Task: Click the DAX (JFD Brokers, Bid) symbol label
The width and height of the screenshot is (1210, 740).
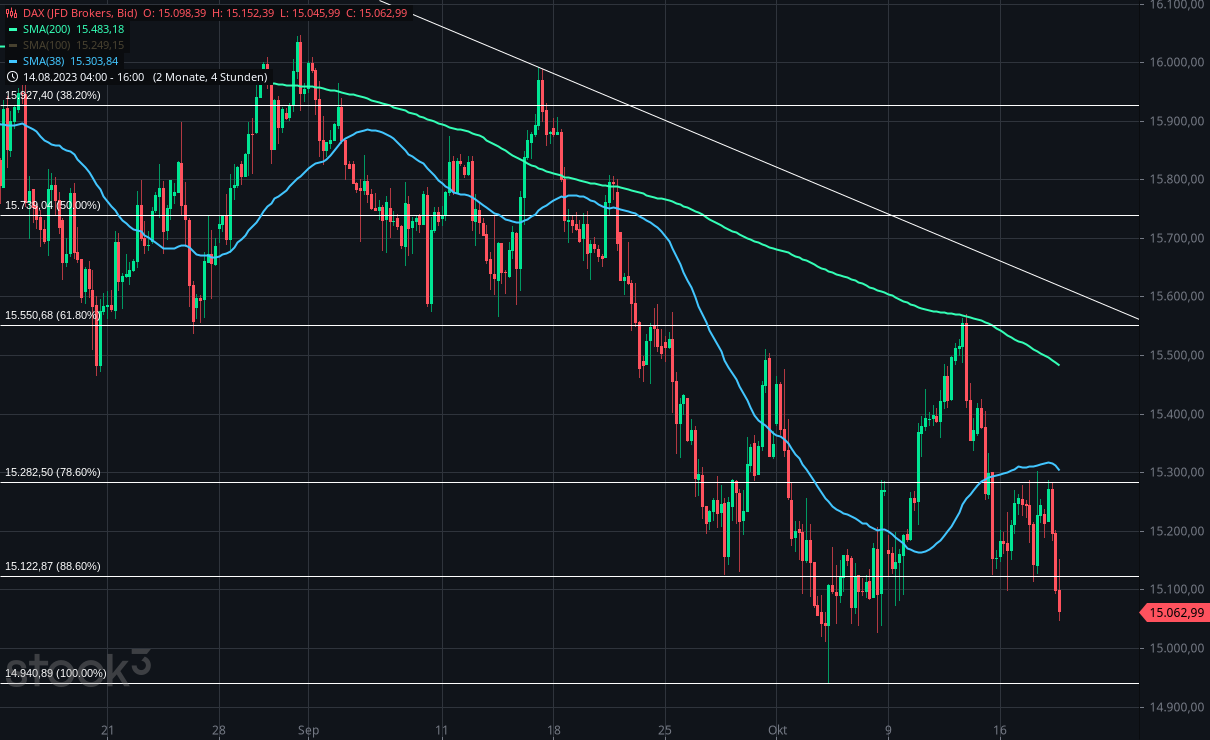Action: [x=78, y=13]
